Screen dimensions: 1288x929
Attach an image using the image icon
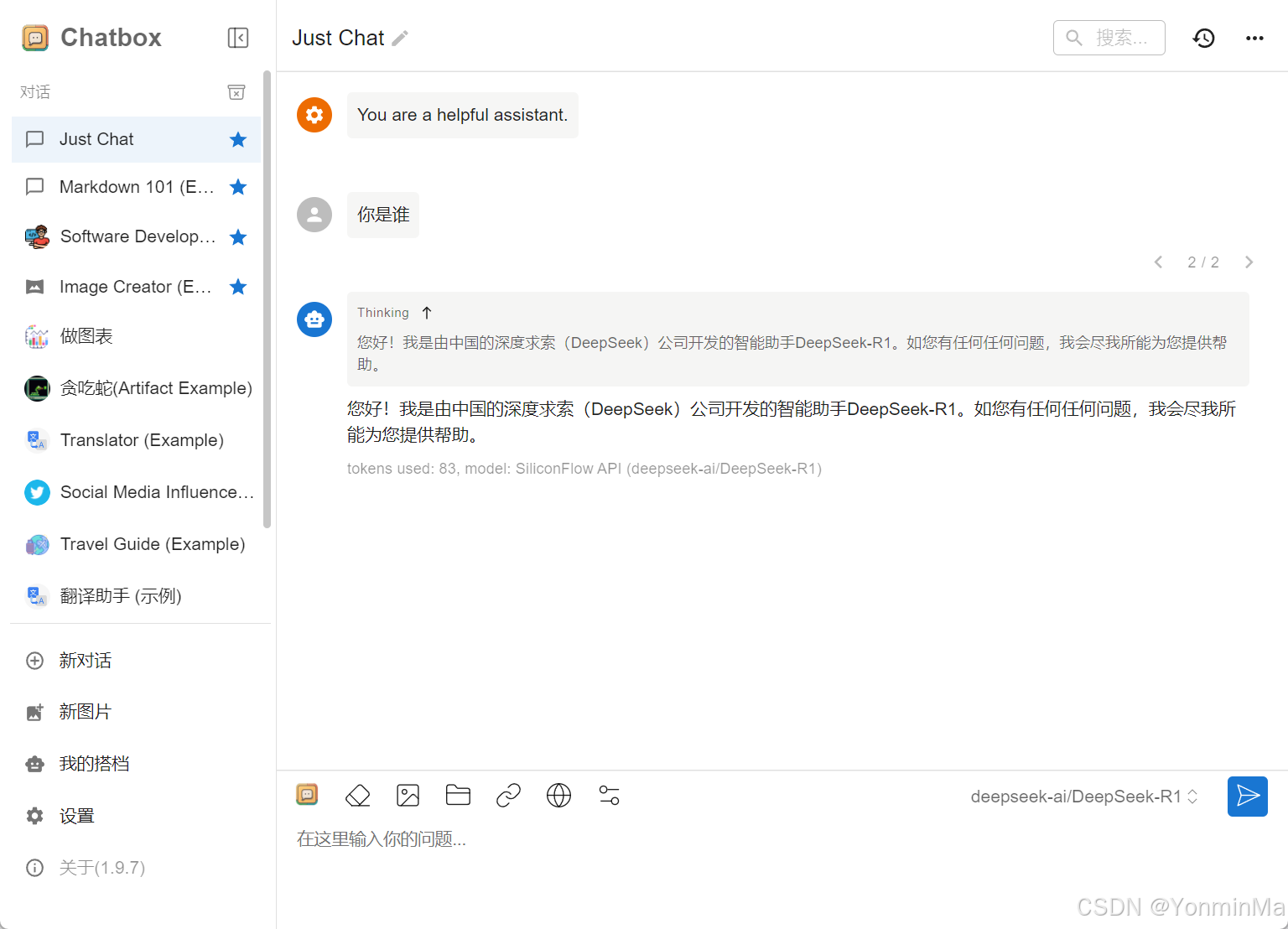coord(408,795)
